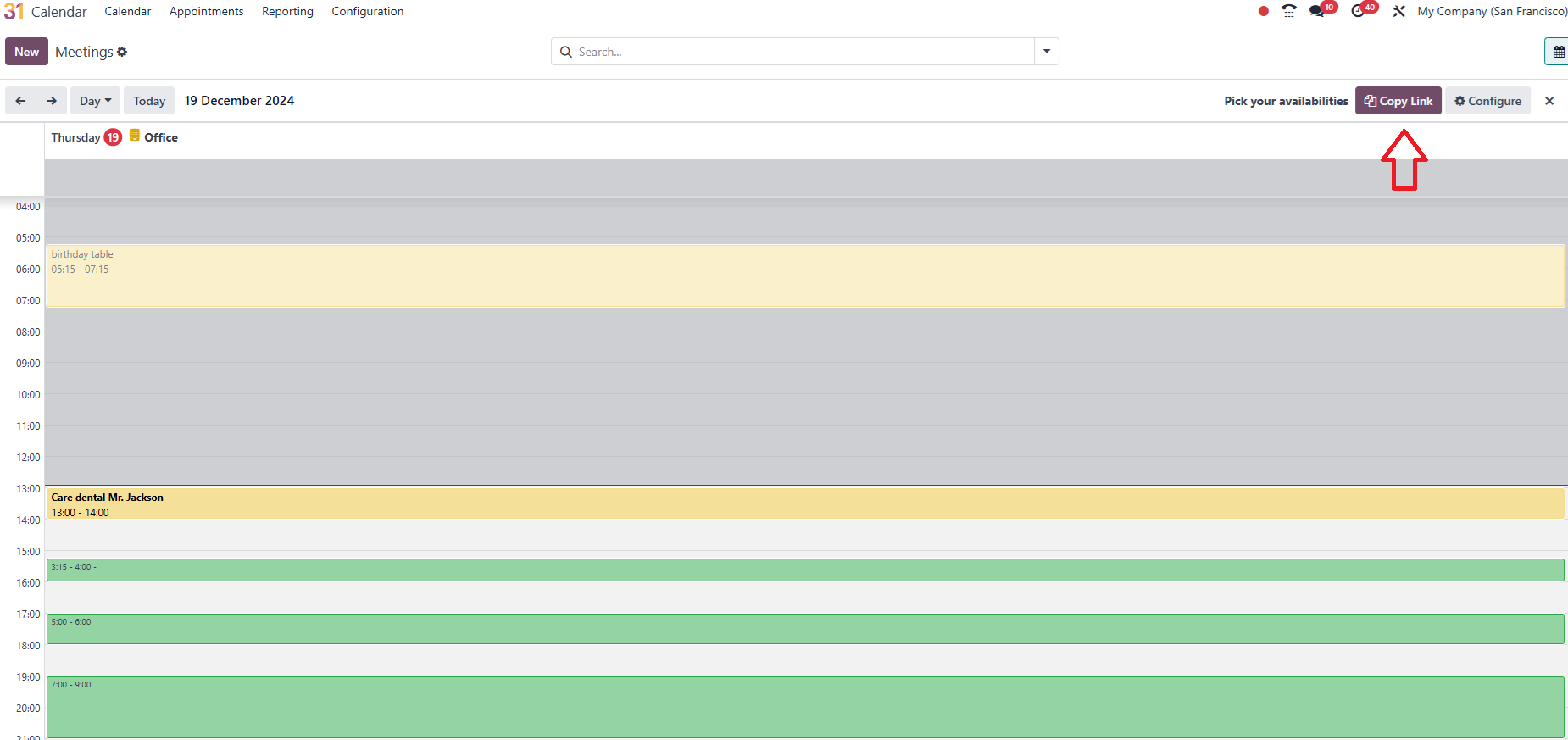Click the search magnifier icon
This screenshot has height=740, width=1568.
tap(565, 52)
